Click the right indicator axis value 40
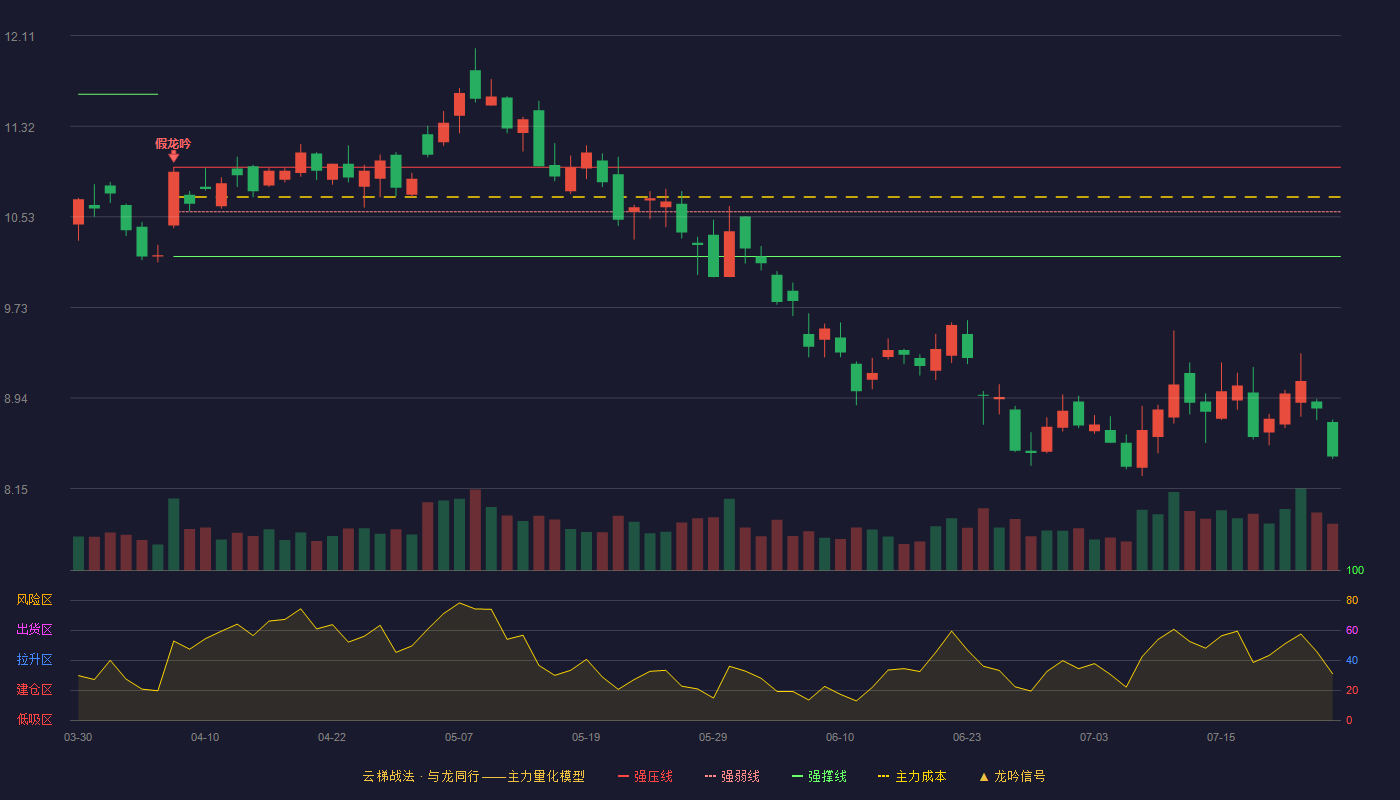 [1352, 660]
